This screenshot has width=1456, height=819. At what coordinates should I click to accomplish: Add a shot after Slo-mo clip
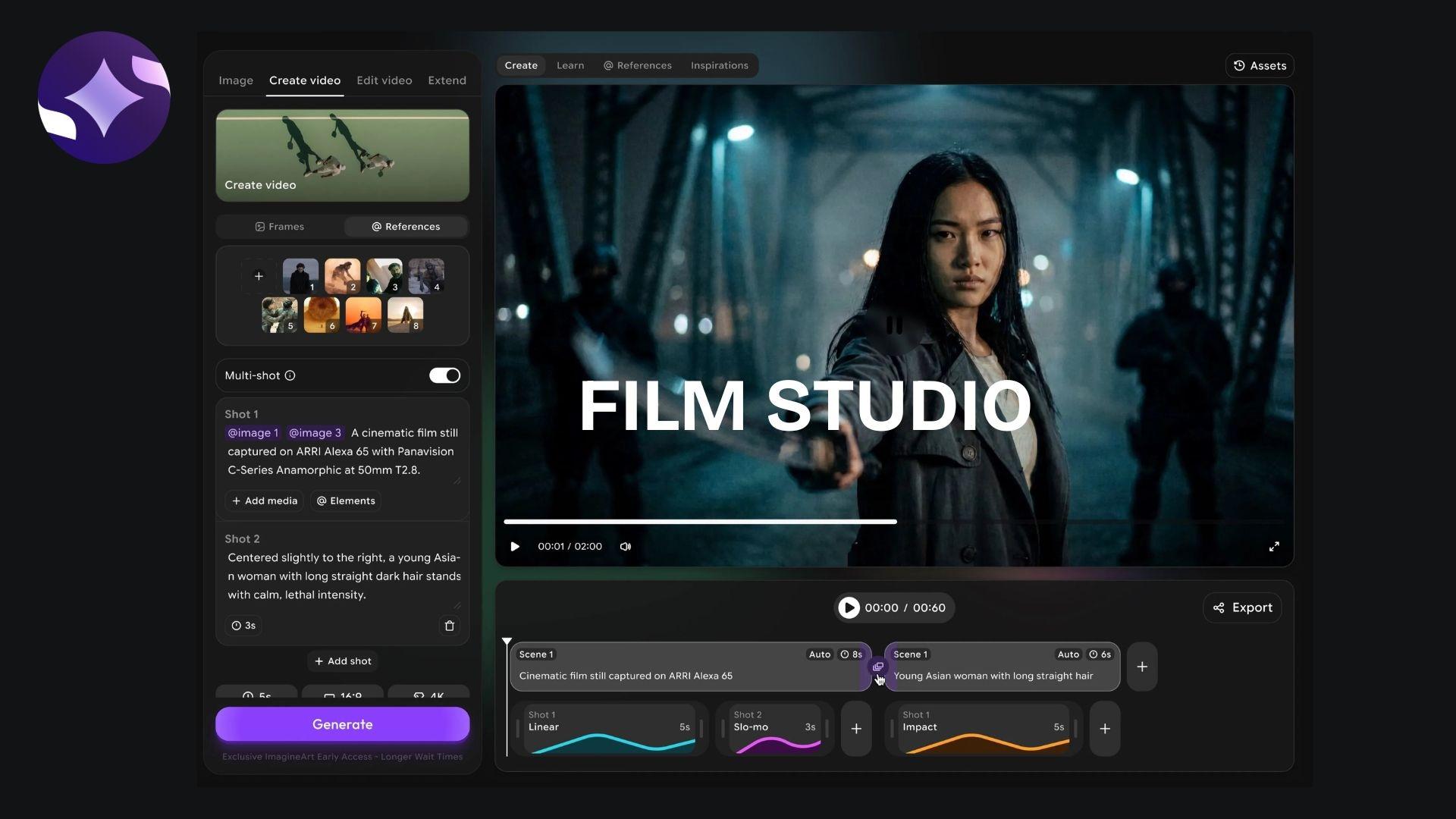(x=856, y=729)
